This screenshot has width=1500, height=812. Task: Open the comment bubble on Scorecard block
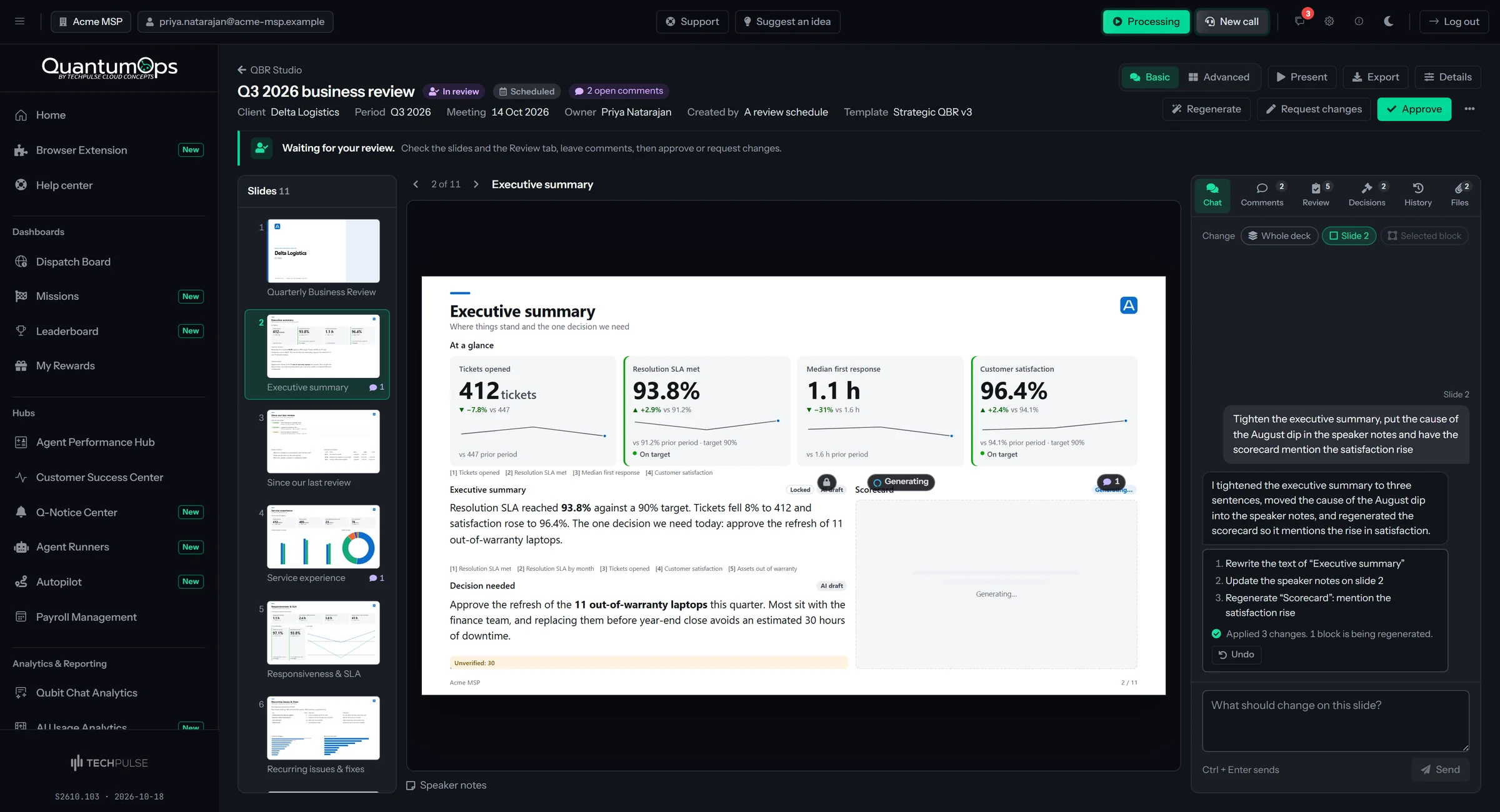pos(1111,482)
